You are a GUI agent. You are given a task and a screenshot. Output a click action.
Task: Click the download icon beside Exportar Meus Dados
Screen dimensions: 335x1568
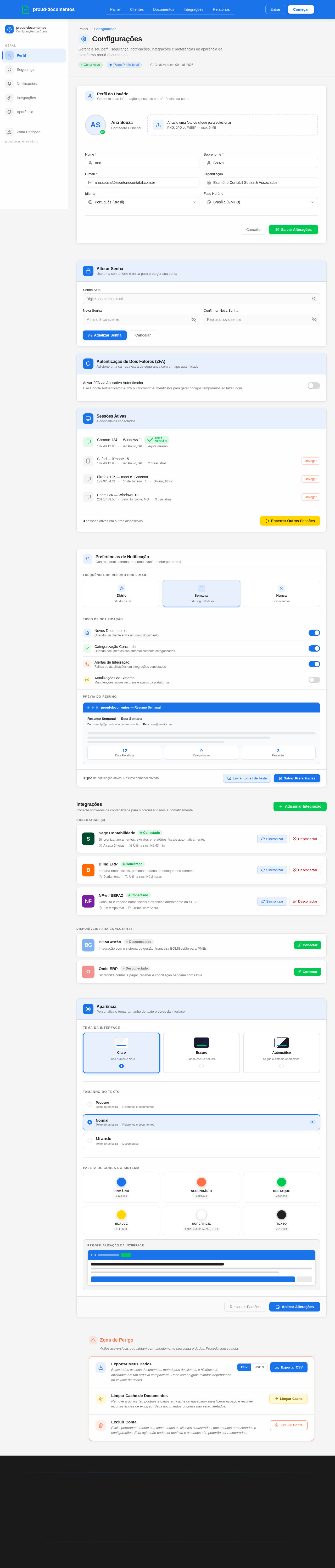click(101, 1367)
